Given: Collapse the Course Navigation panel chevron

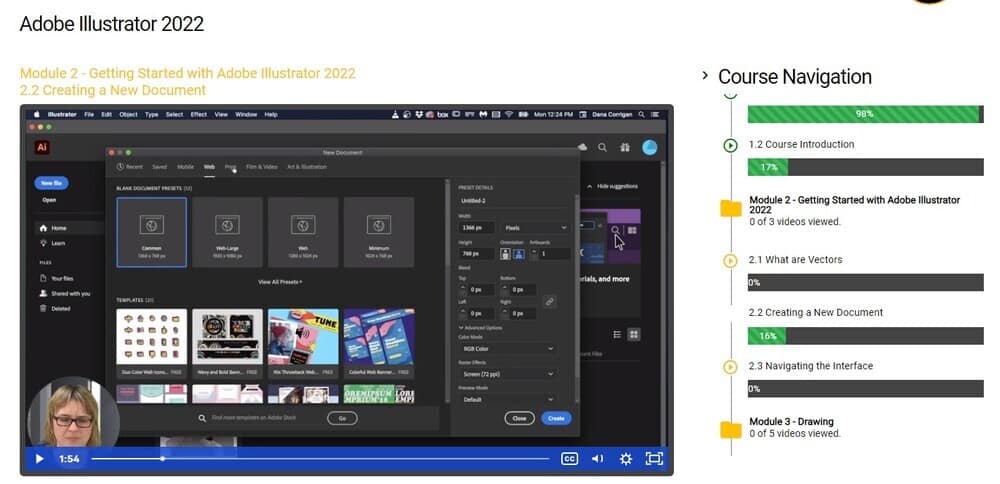Looking at the screenshot, I should click(x=705, y=76).
